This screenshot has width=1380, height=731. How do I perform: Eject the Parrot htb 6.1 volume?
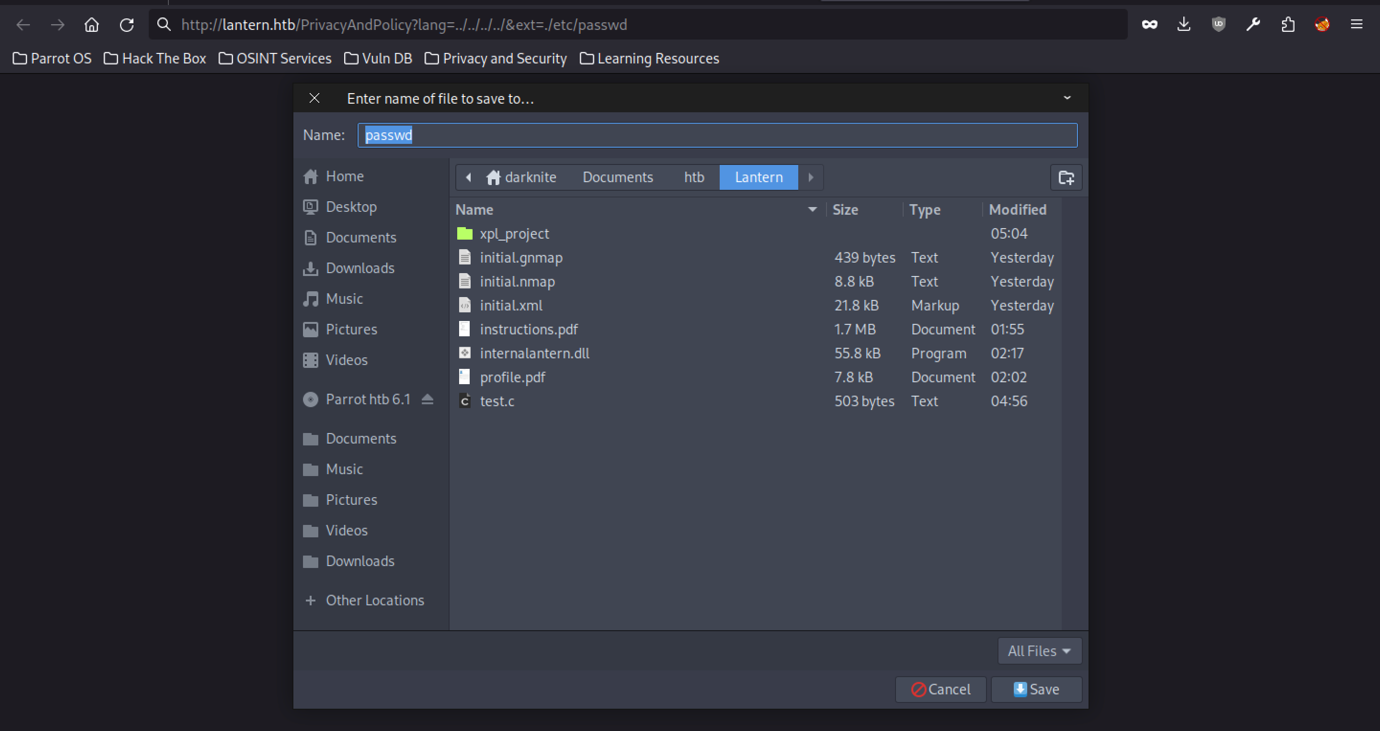coord(428,399)
